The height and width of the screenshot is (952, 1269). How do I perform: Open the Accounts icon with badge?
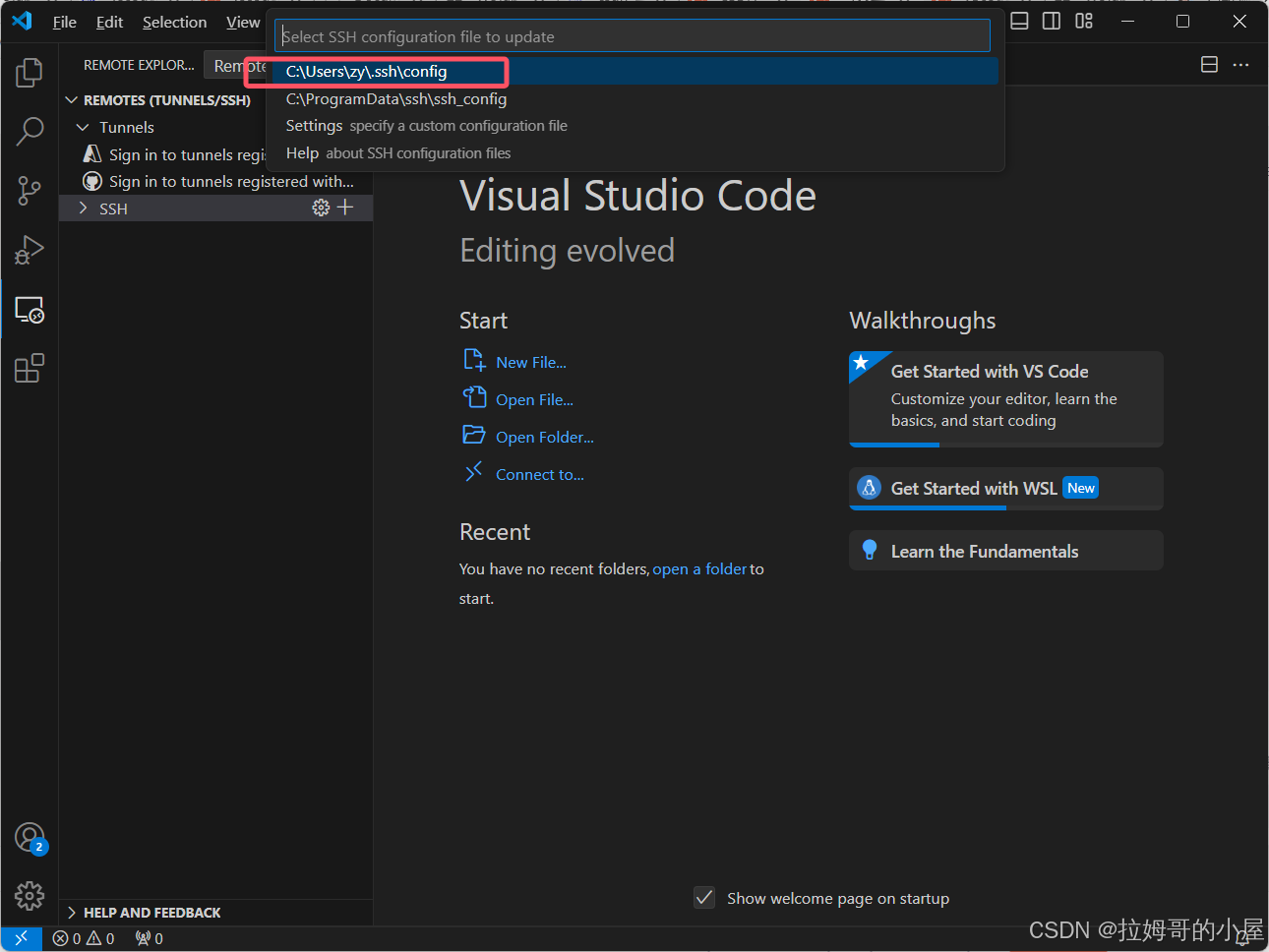tap(30, 838)
